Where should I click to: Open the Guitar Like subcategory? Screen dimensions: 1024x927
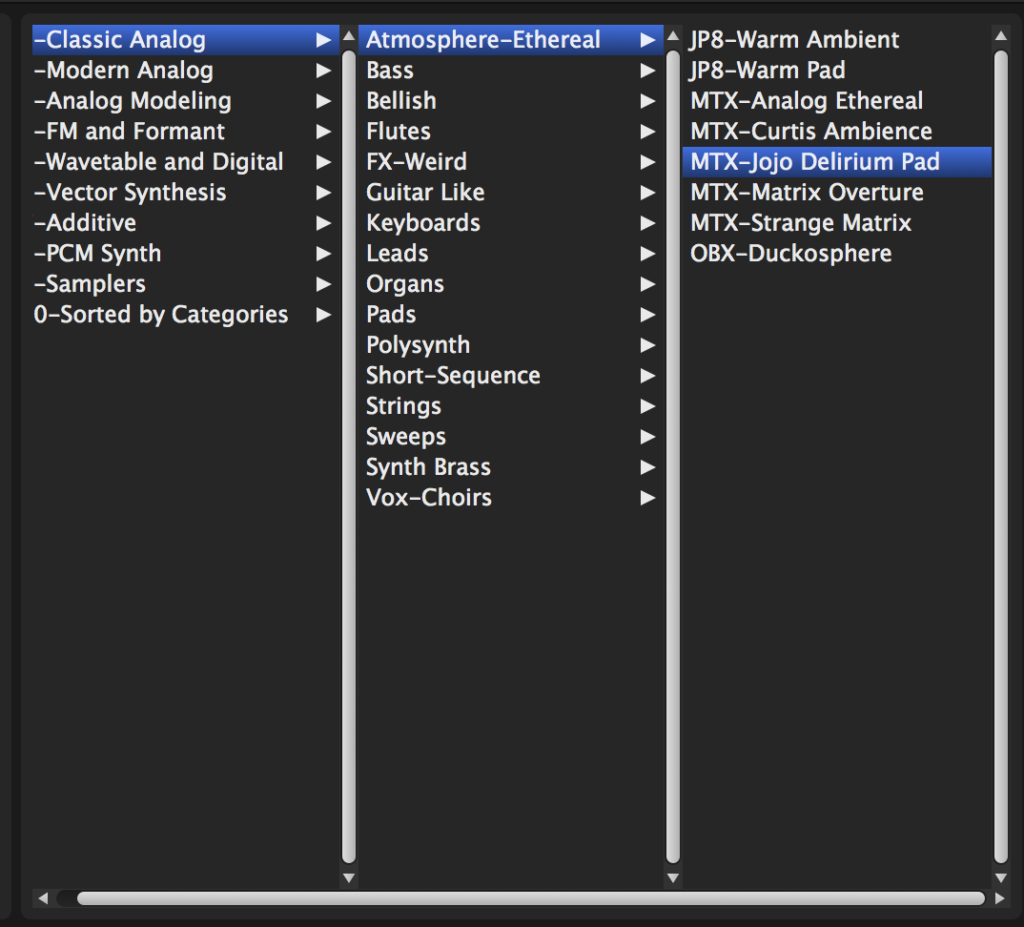coord(511,193)
